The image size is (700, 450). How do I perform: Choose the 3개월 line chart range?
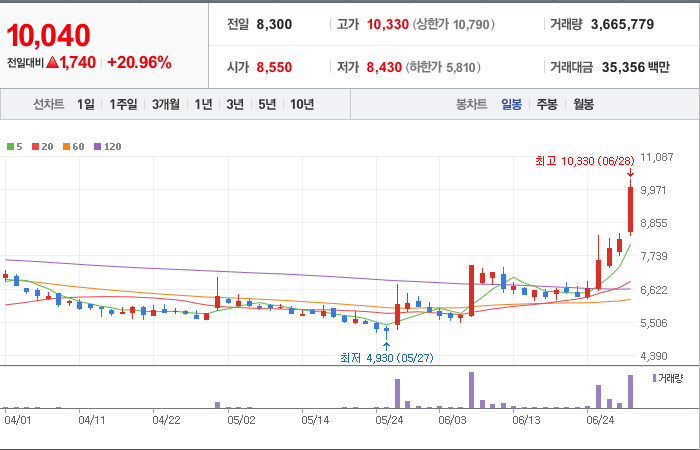(165, 104)
